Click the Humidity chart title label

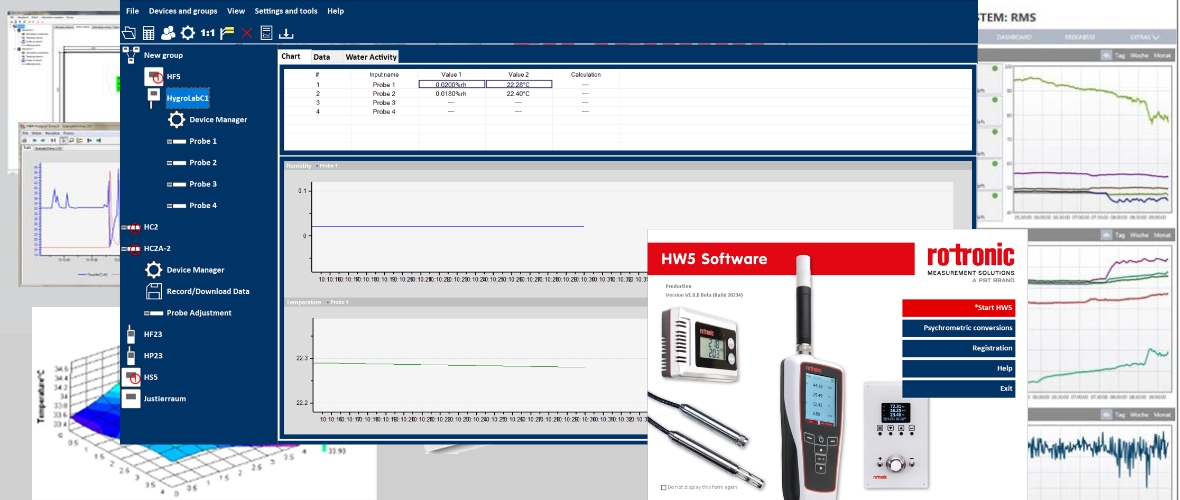click(299, 166)
